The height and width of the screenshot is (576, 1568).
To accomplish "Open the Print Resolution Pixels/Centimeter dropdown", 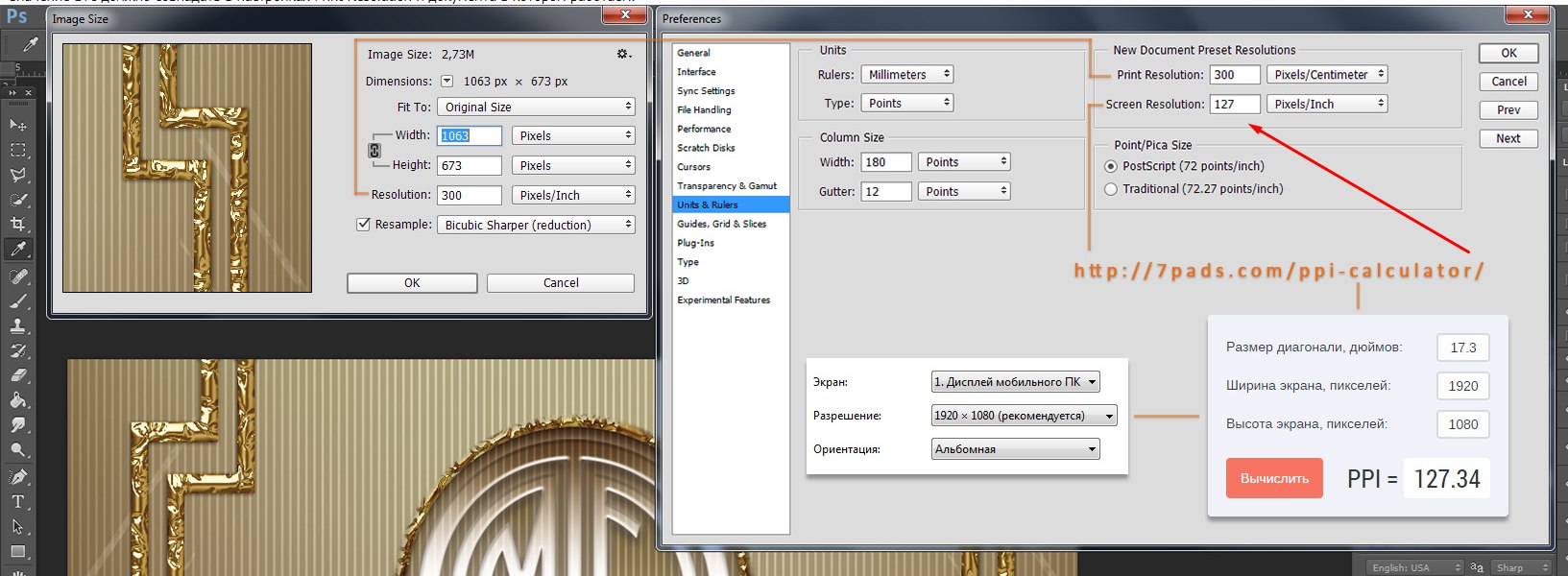I will [1327, 74].
